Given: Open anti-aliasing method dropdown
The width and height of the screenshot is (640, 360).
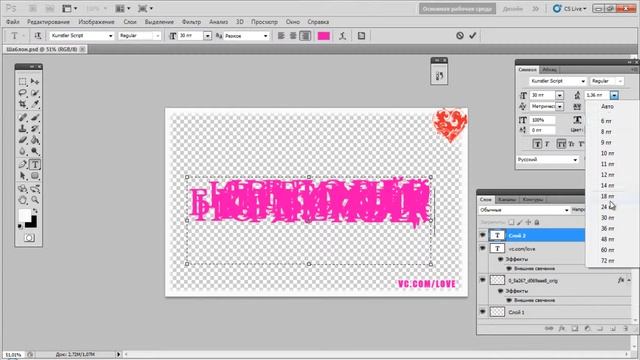Looking at the screenshot, I should (x=266, y=36).
